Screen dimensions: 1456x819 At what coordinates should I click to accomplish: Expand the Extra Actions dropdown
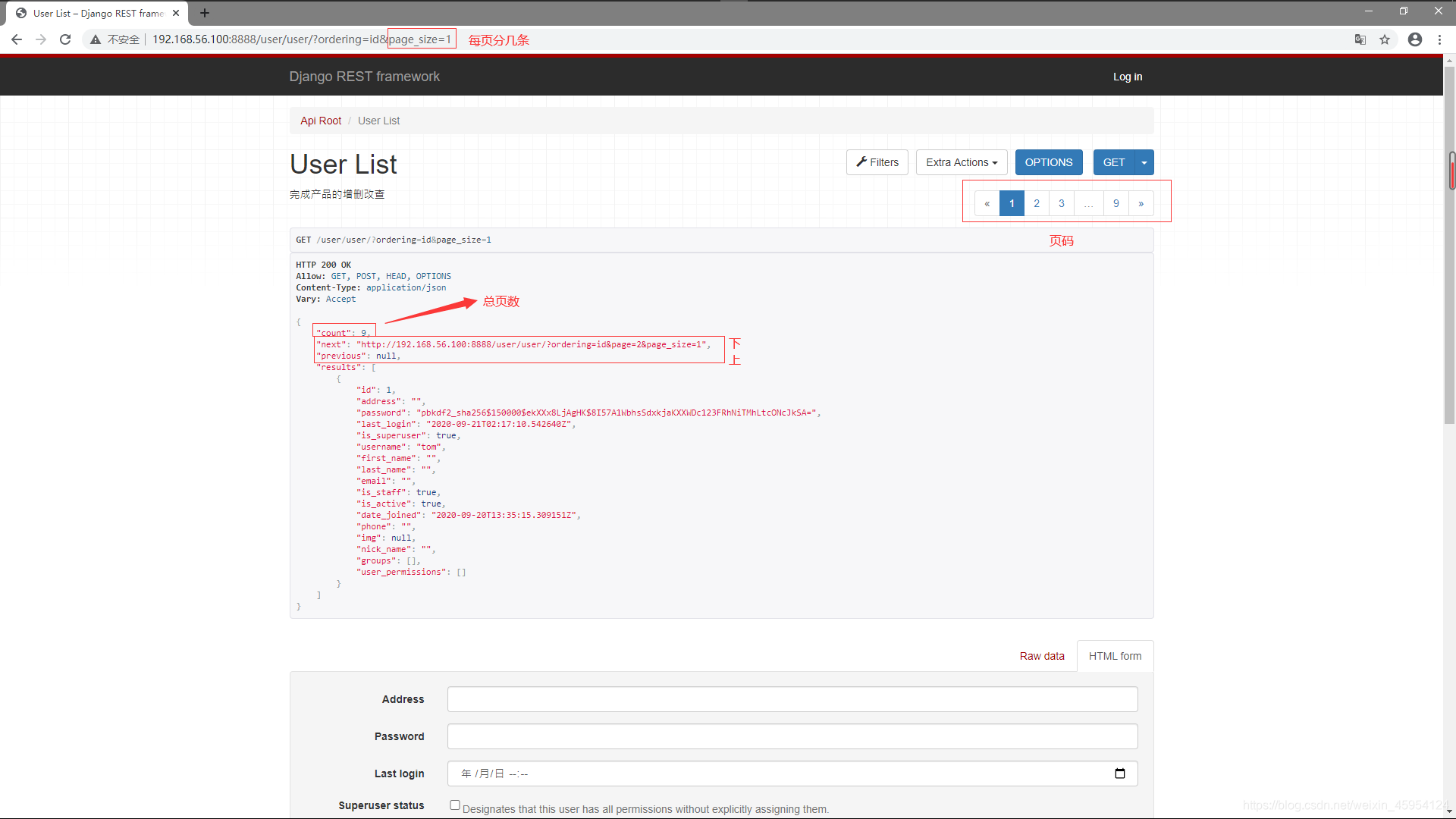pos(962,162)
